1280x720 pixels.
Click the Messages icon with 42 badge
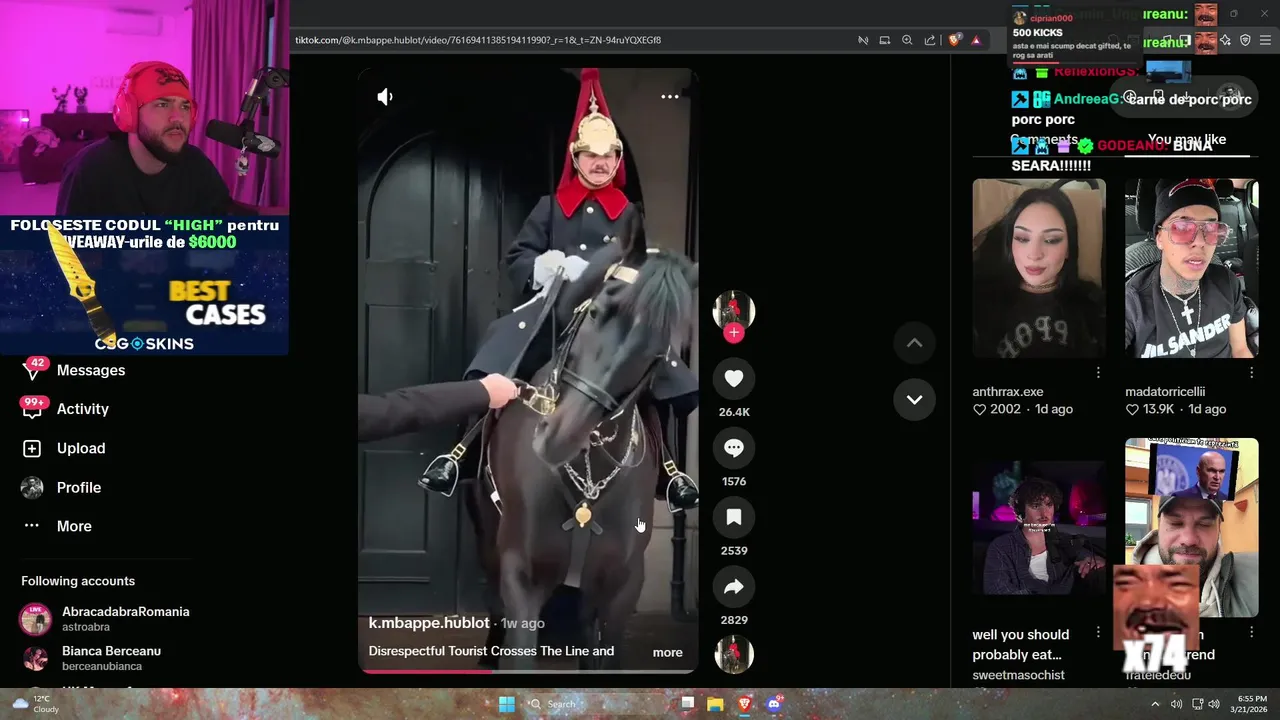[33, 370]
